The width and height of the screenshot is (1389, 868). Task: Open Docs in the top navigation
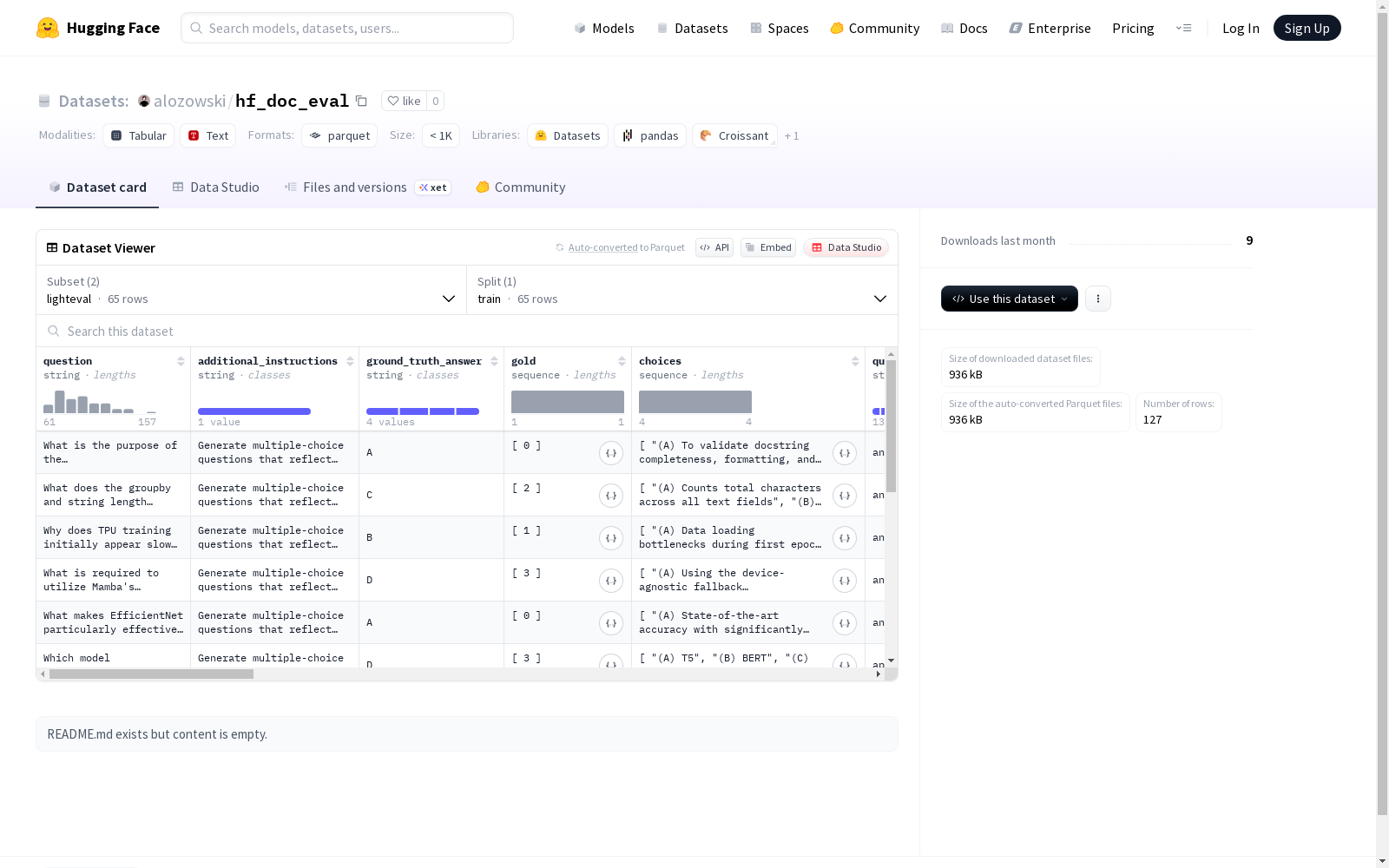coord(964,28)
